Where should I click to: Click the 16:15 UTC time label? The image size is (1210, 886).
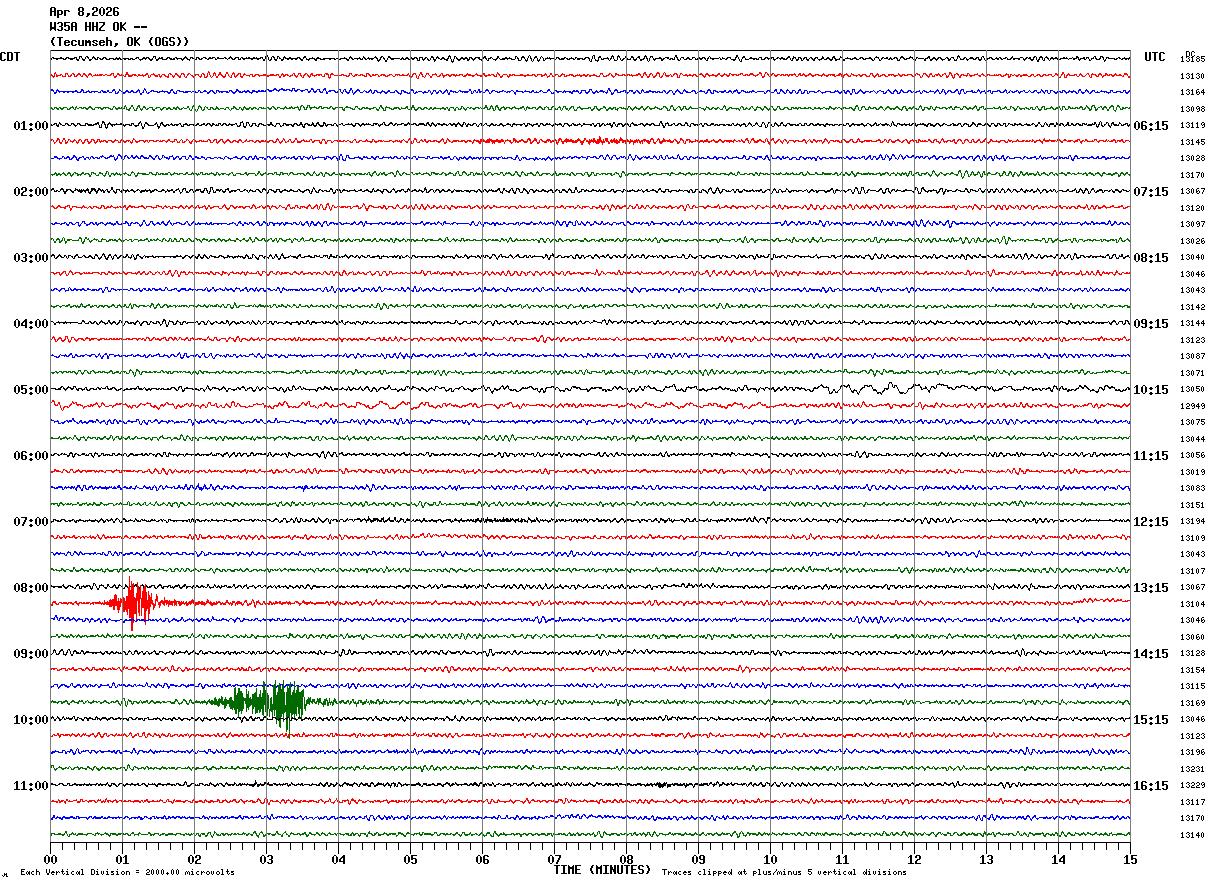pos(1150,786)
